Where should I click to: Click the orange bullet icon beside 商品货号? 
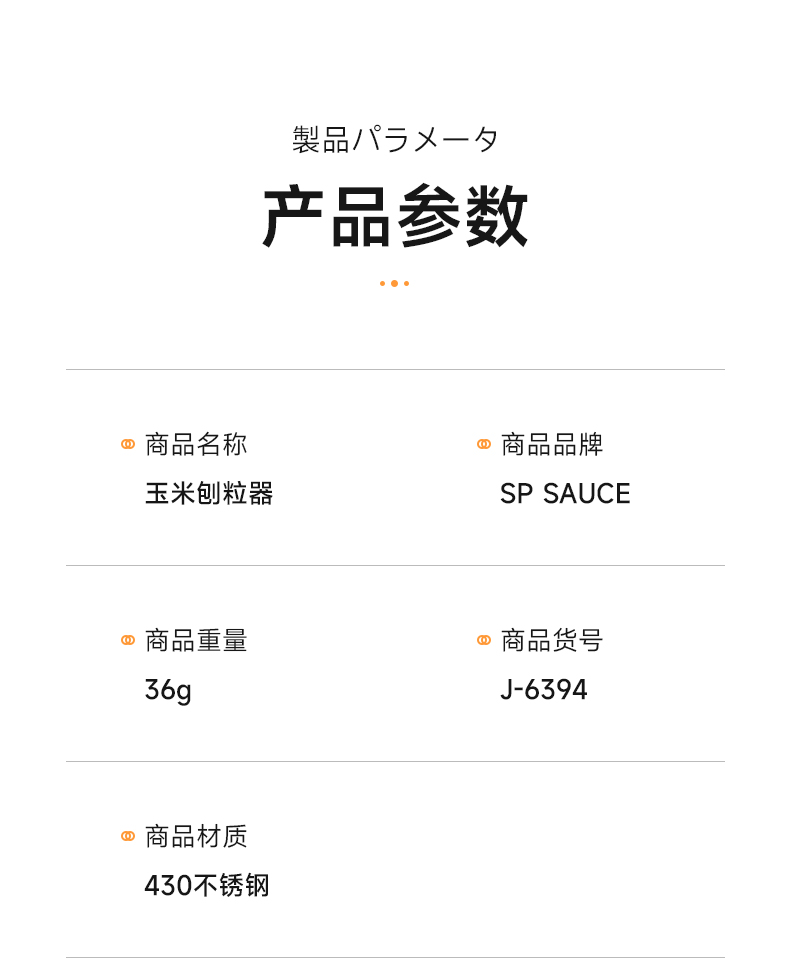(x=484, y=640)
